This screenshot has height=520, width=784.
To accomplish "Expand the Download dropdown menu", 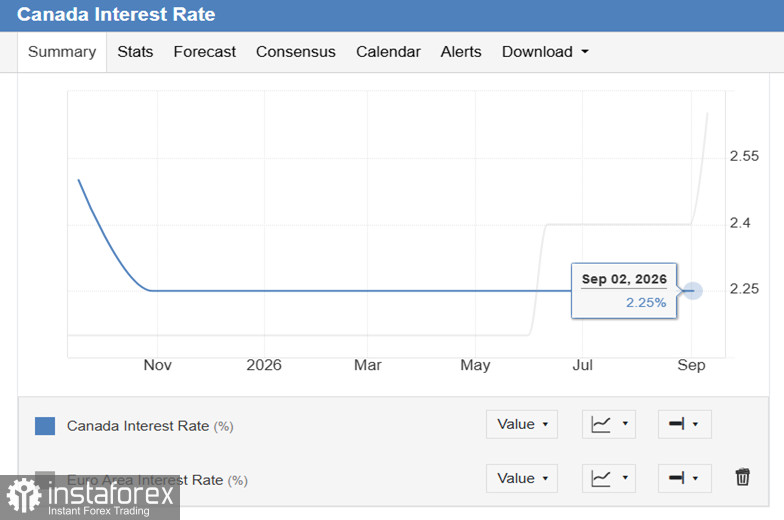I will coord(545,52).
